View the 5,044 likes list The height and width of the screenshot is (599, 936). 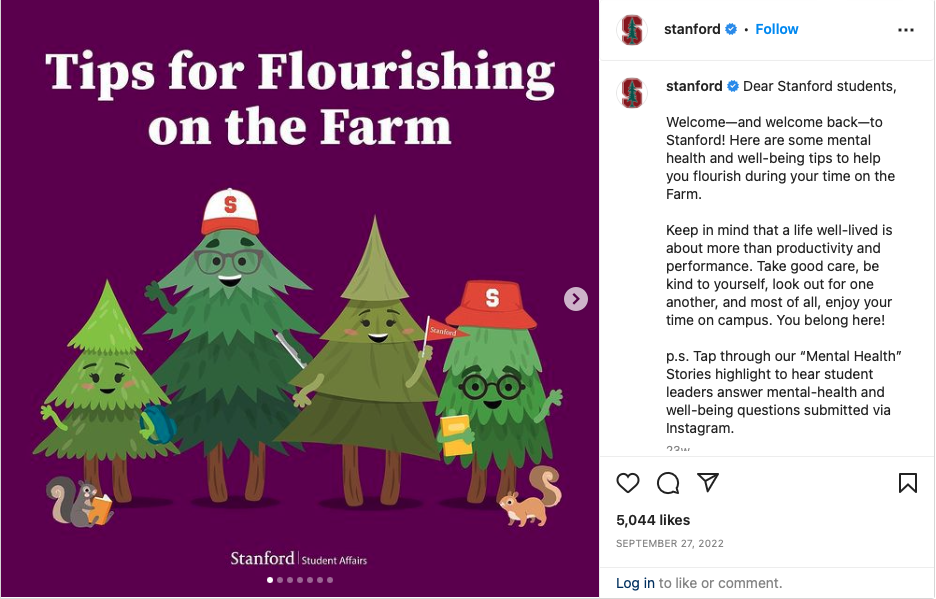click(653, 520)
